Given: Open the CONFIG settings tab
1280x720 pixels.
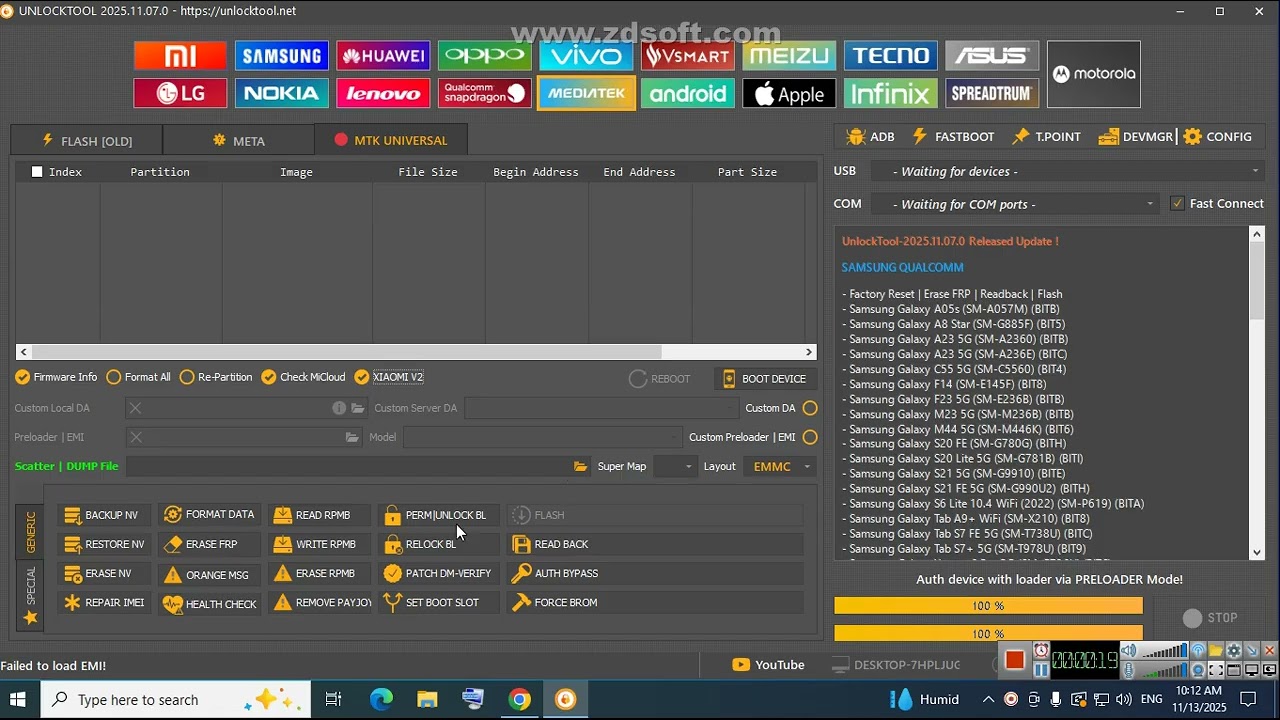Looking at the screenshot, I should (x=1217, y=136).
